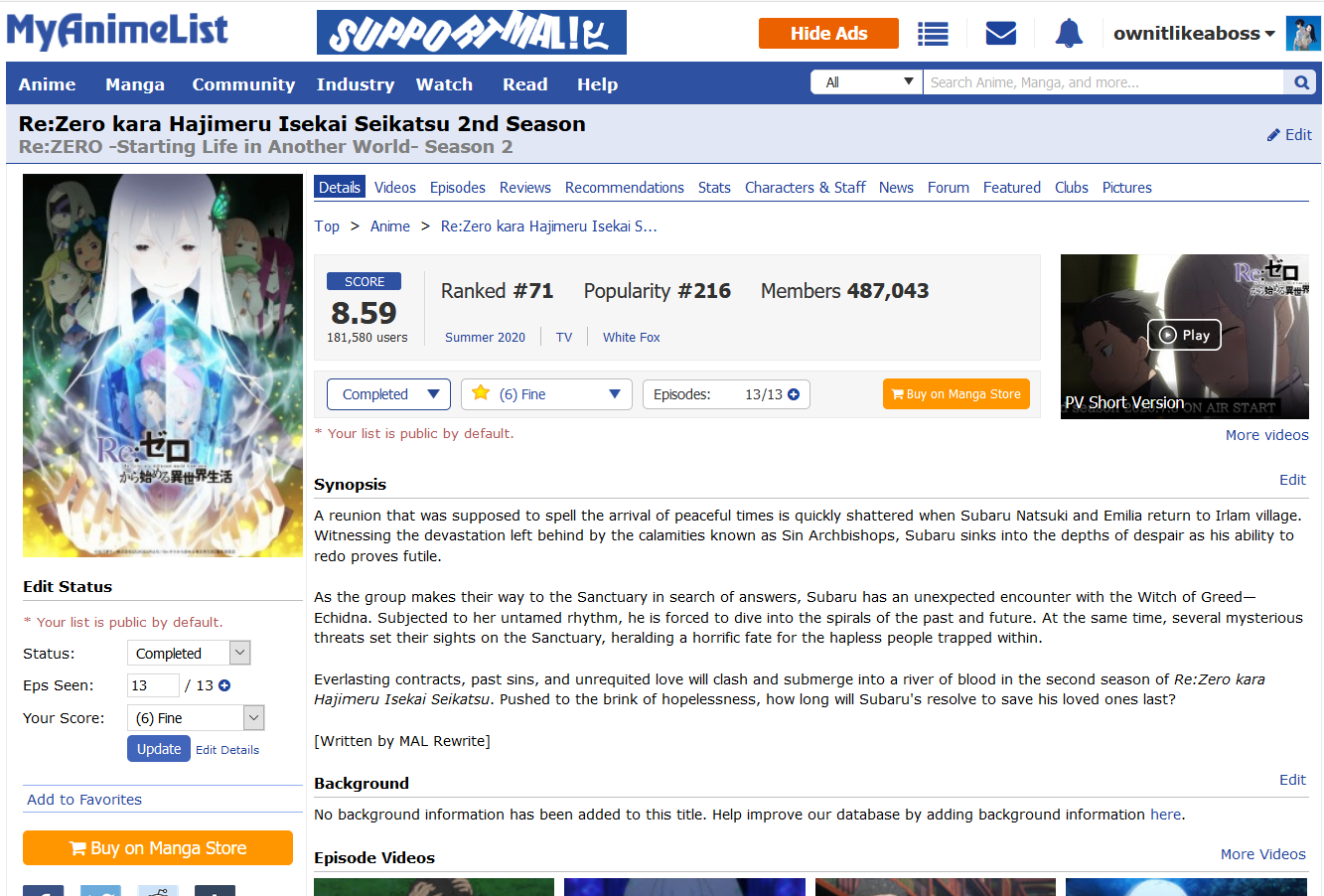This screenshot has height=896, width=1324.
Task: Increment episodes with plus icon next to 13/13
Action: point(794,394)
